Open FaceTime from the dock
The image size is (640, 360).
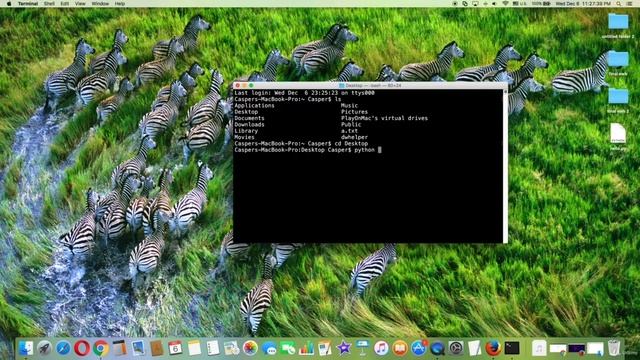[288, 348]
